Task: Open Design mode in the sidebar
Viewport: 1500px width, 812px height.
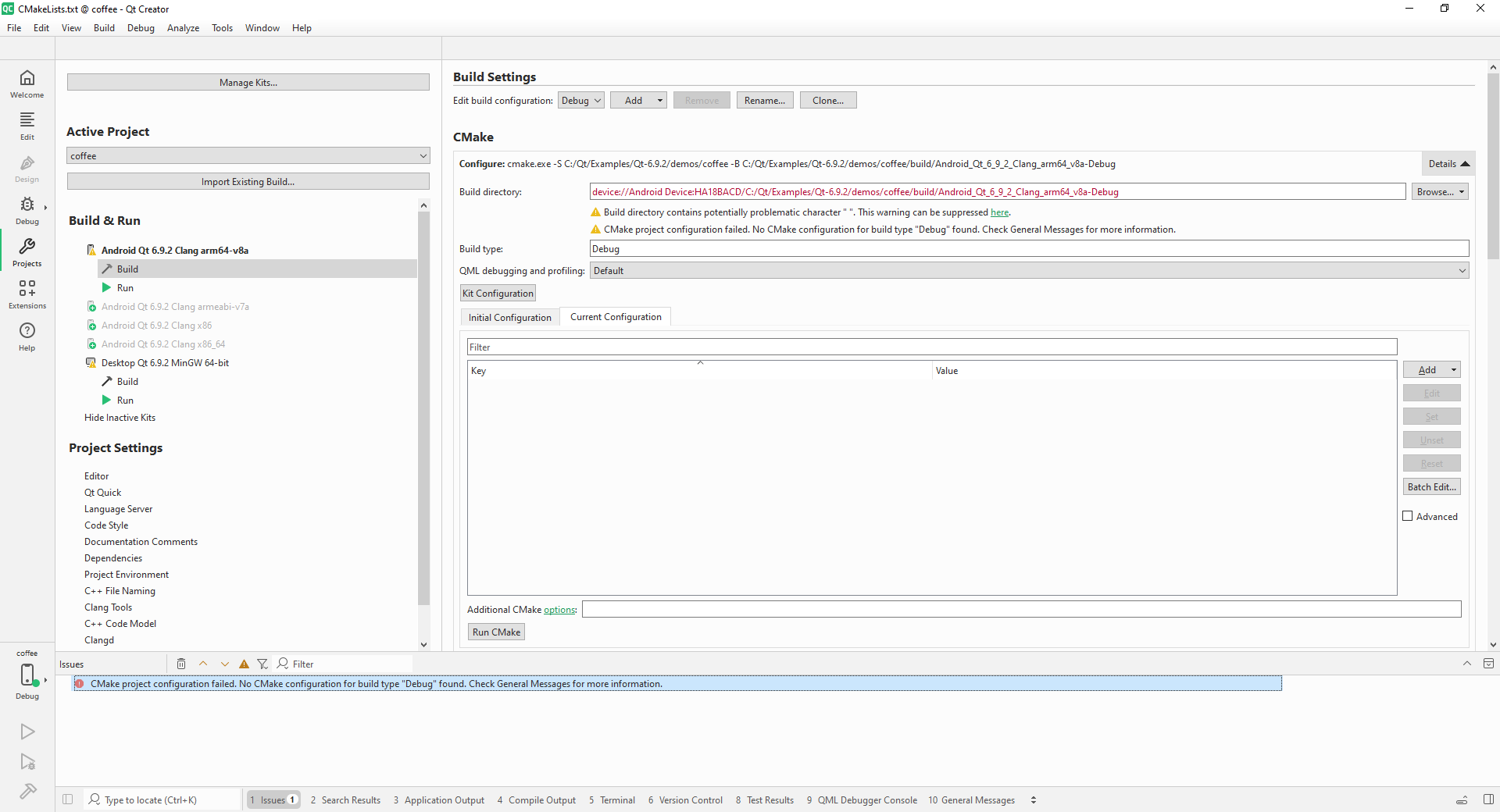Action: [x=27, y=168]
